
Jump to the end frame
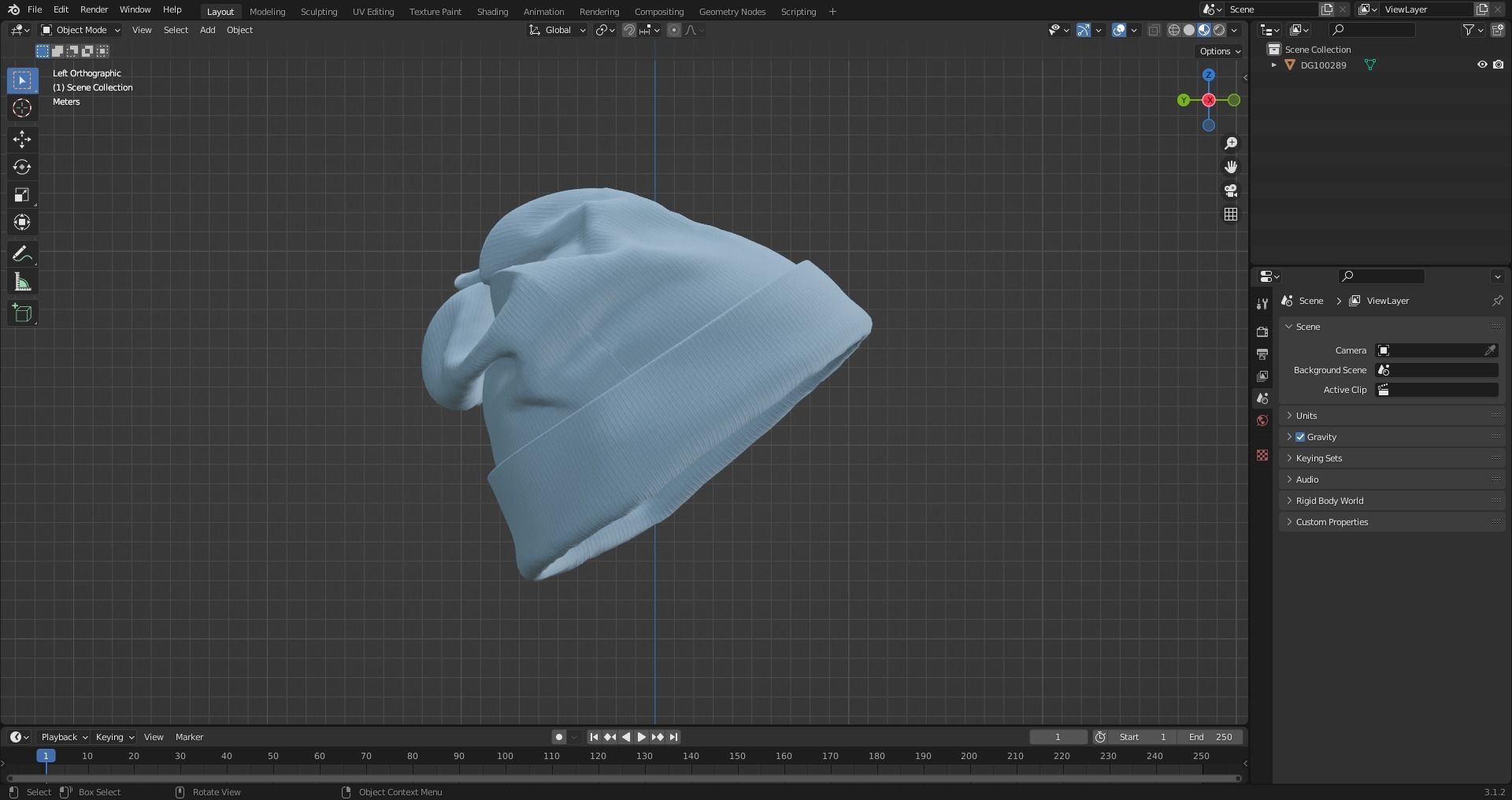[673, 737]
